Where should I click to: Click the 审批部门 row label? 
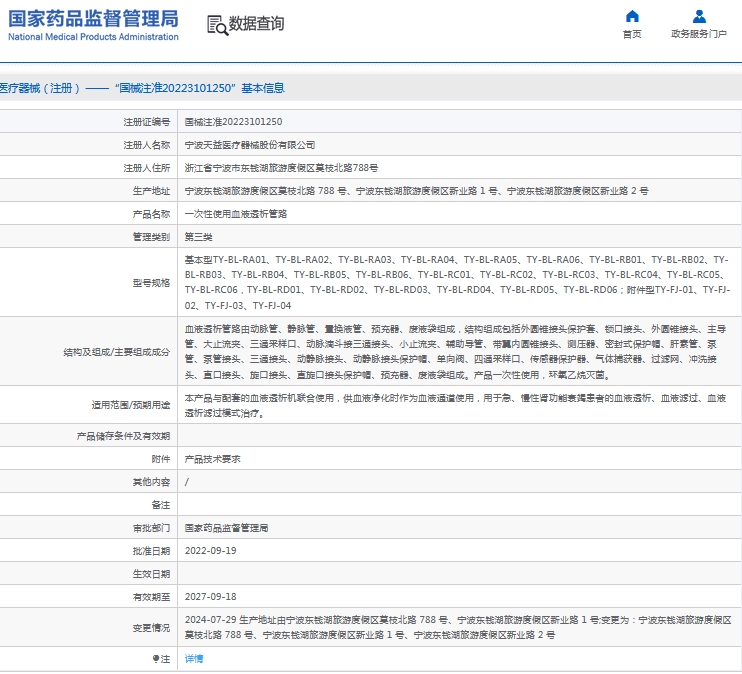coord(151,528)
